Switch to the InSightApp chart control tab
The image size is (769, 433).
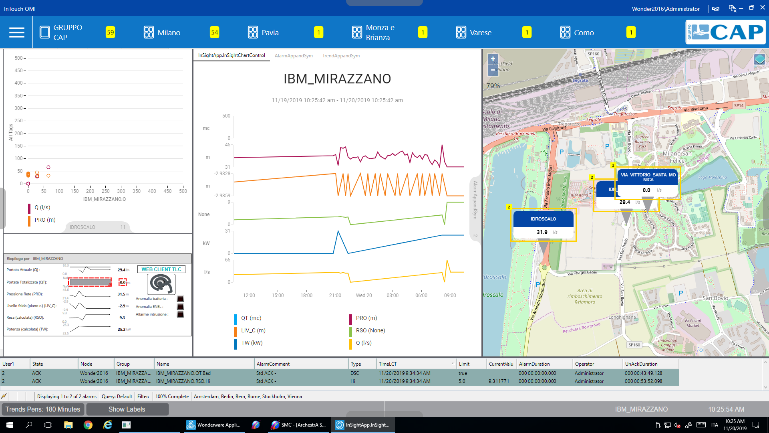point(231,55)
